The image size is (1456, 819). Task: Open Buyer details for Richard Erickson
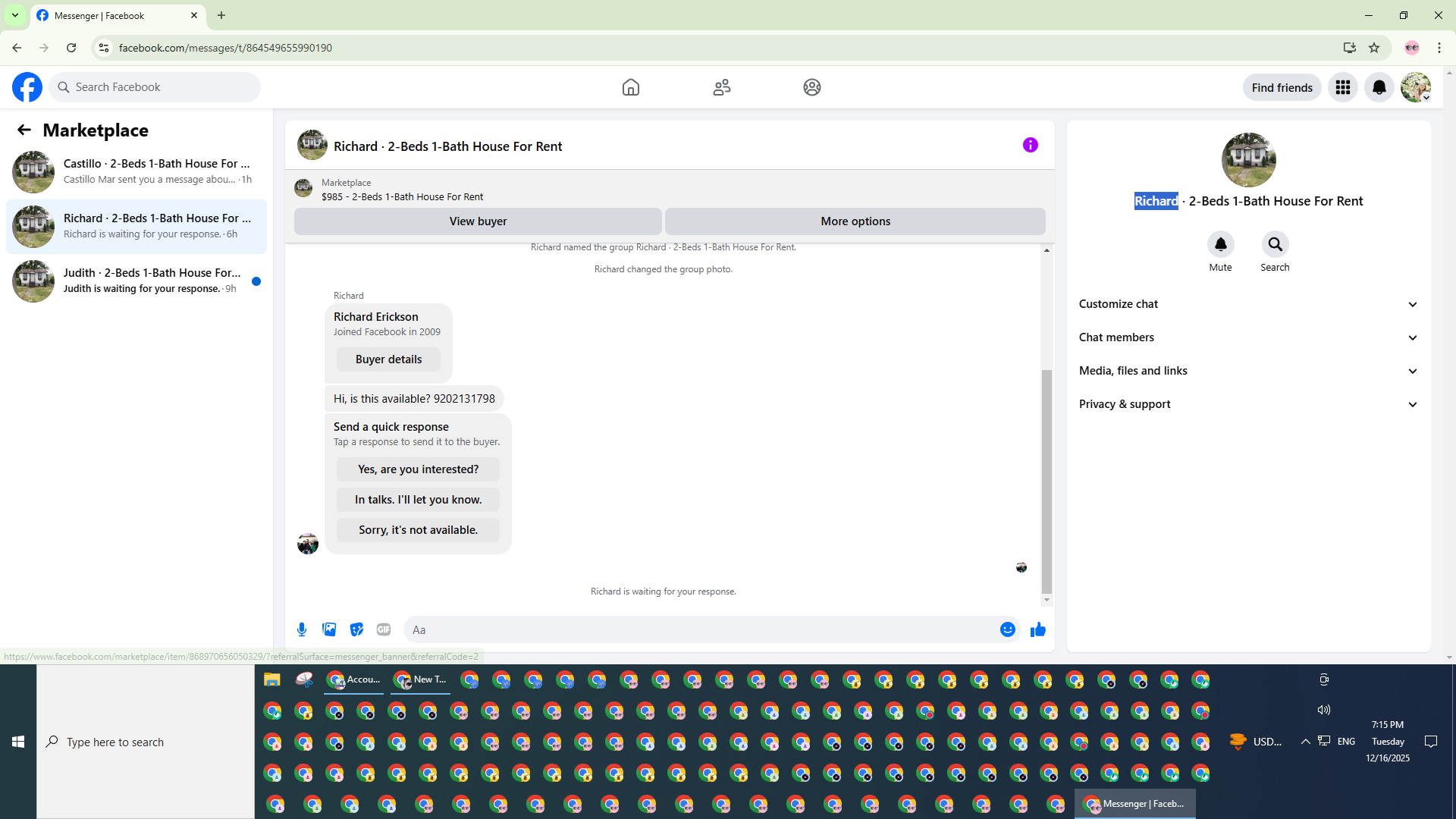(388, 359)
